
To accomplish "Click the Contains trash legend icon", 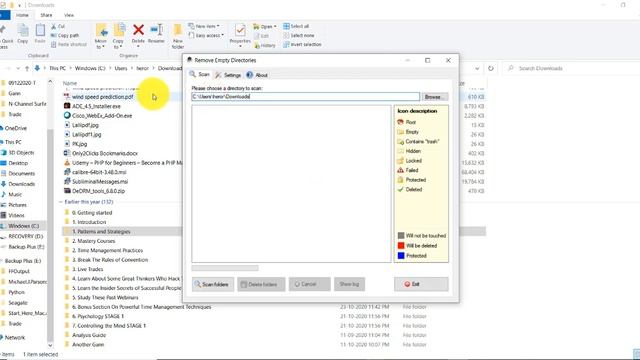I will (x=400, y=142).
